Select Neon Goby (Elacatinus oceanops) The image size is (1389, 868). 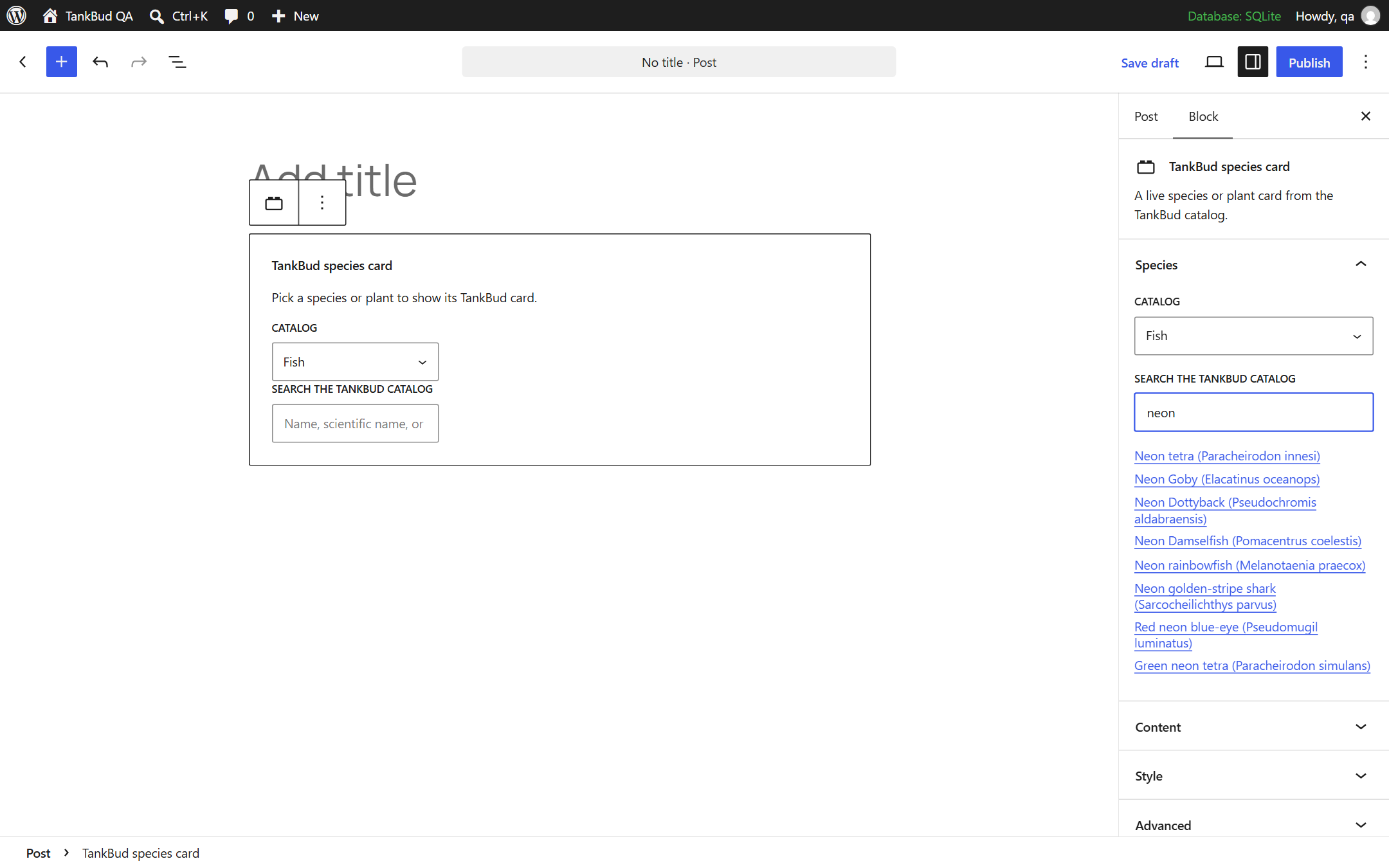point(1227,479)
